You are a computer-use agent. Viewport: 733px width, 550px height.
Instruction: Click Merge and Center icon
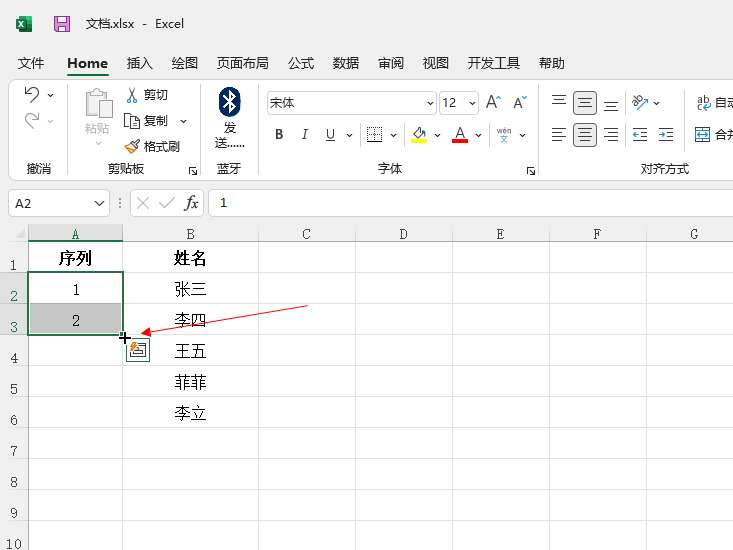click(702, 135)
